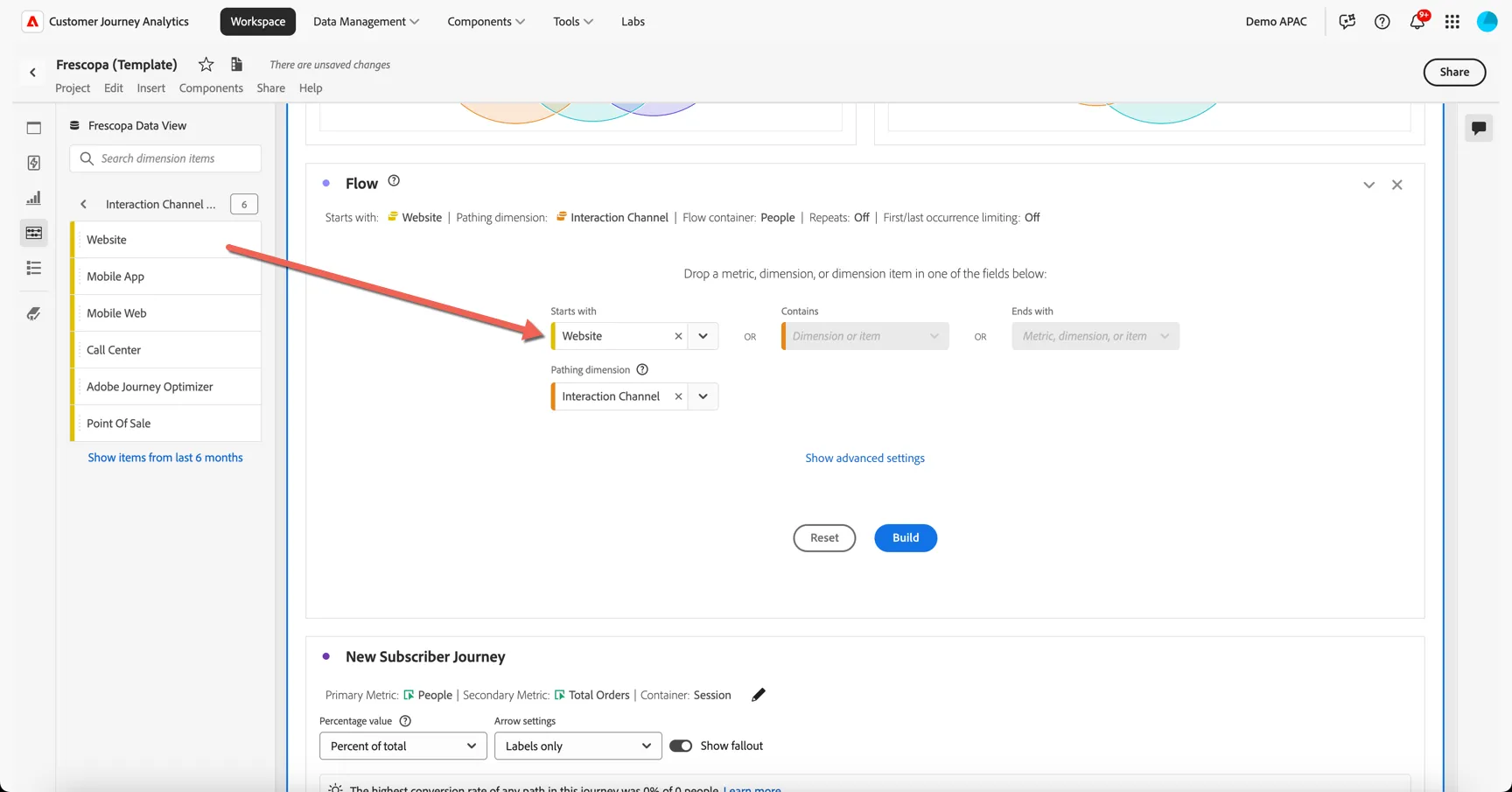
Task: Open the Project menu
Action: tap(73, 88)
